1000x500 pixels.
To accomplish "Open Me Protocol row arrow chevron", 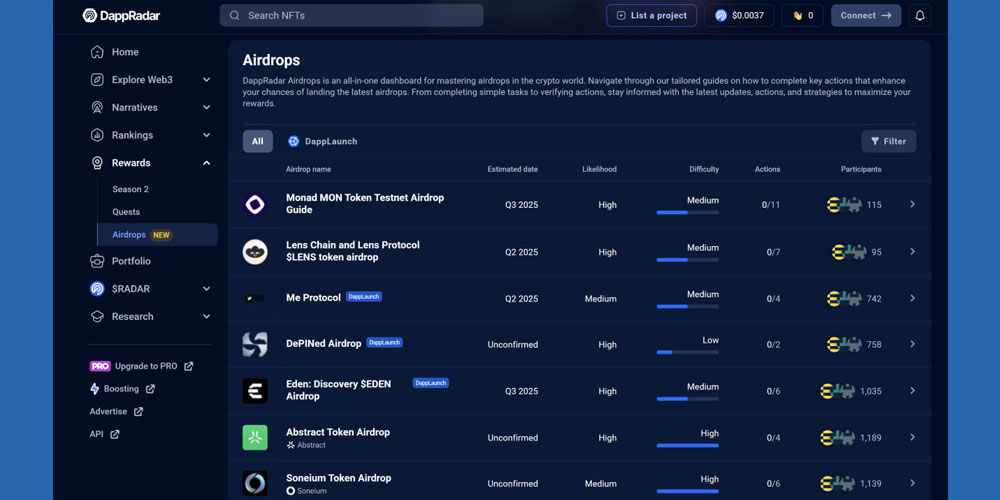I will (x=913, y=298).
